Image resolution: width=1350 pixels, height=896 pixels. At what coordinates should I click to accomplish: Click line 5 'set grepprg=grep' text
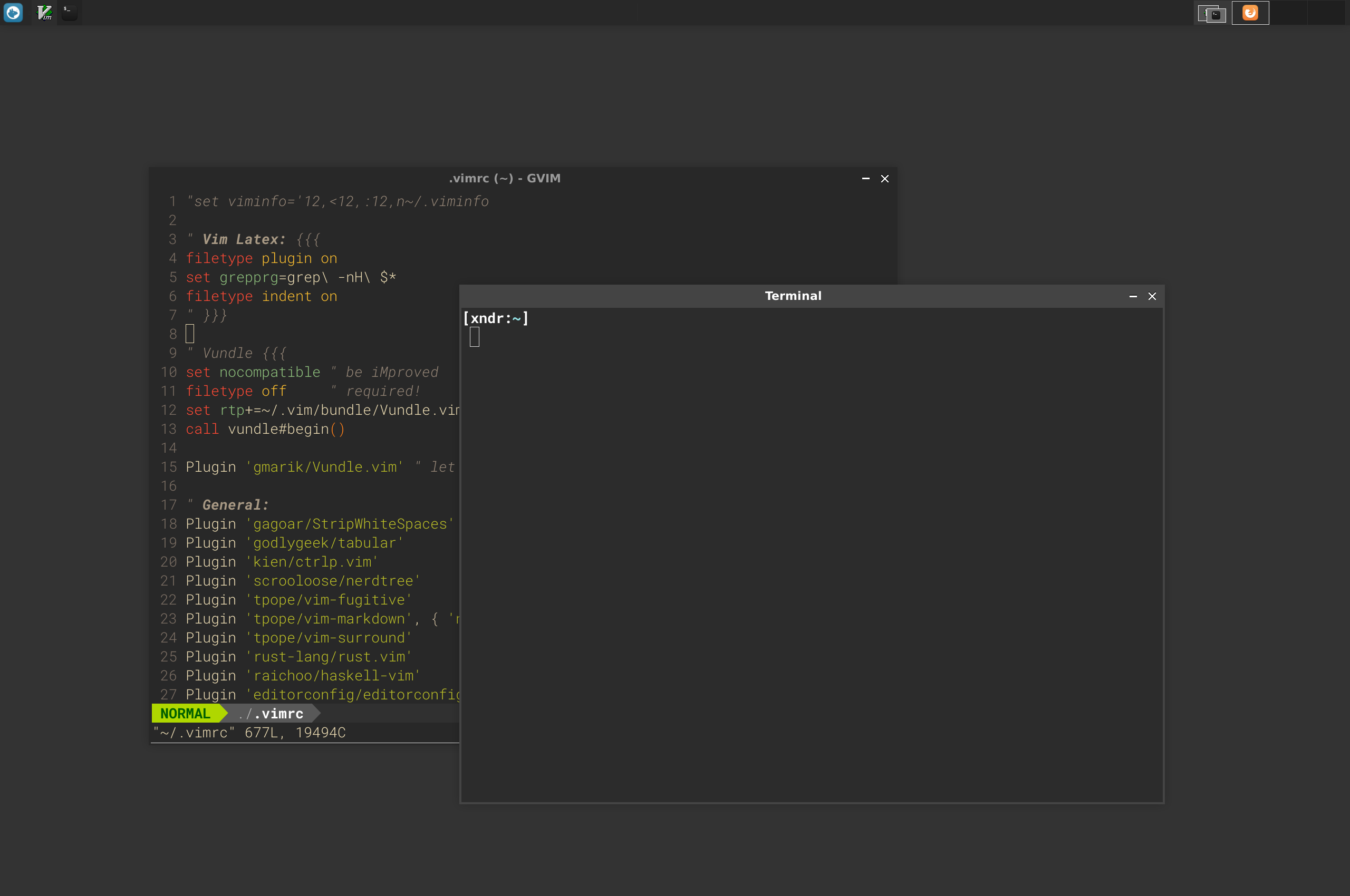pyautogui.click(x=291, y=277)
